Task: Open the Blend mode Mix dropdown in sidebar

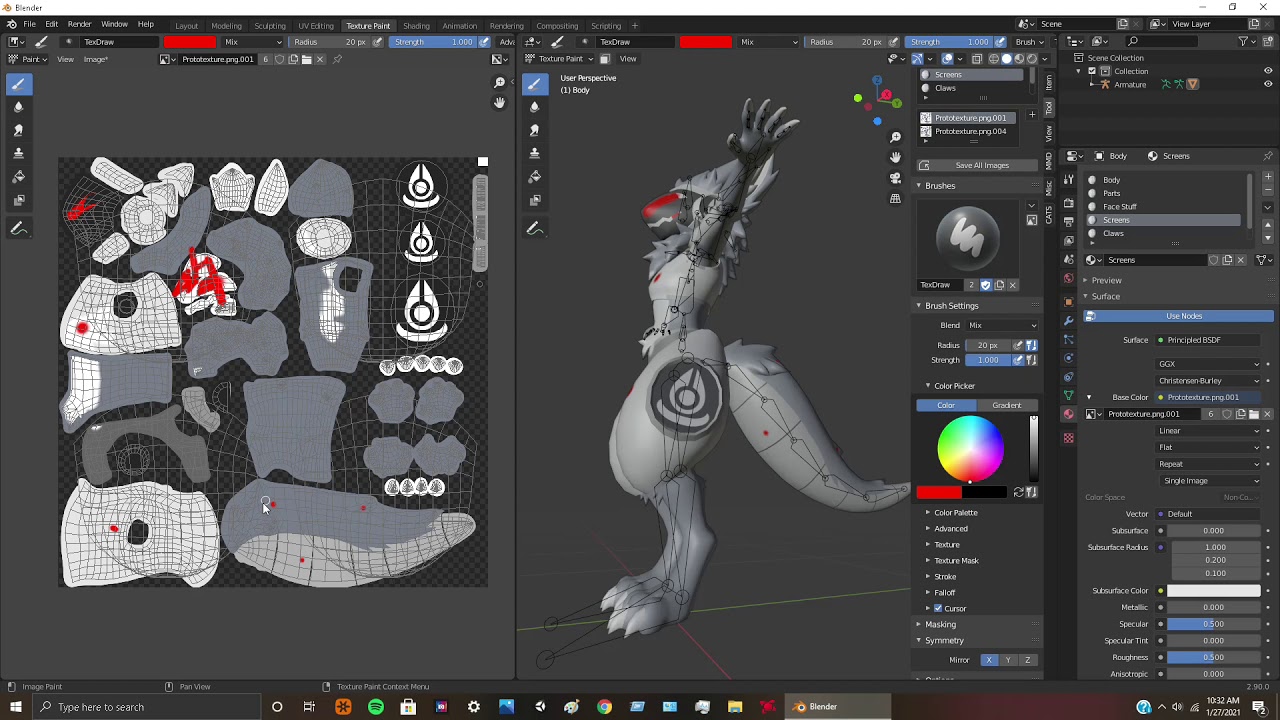Action: 1002,325
